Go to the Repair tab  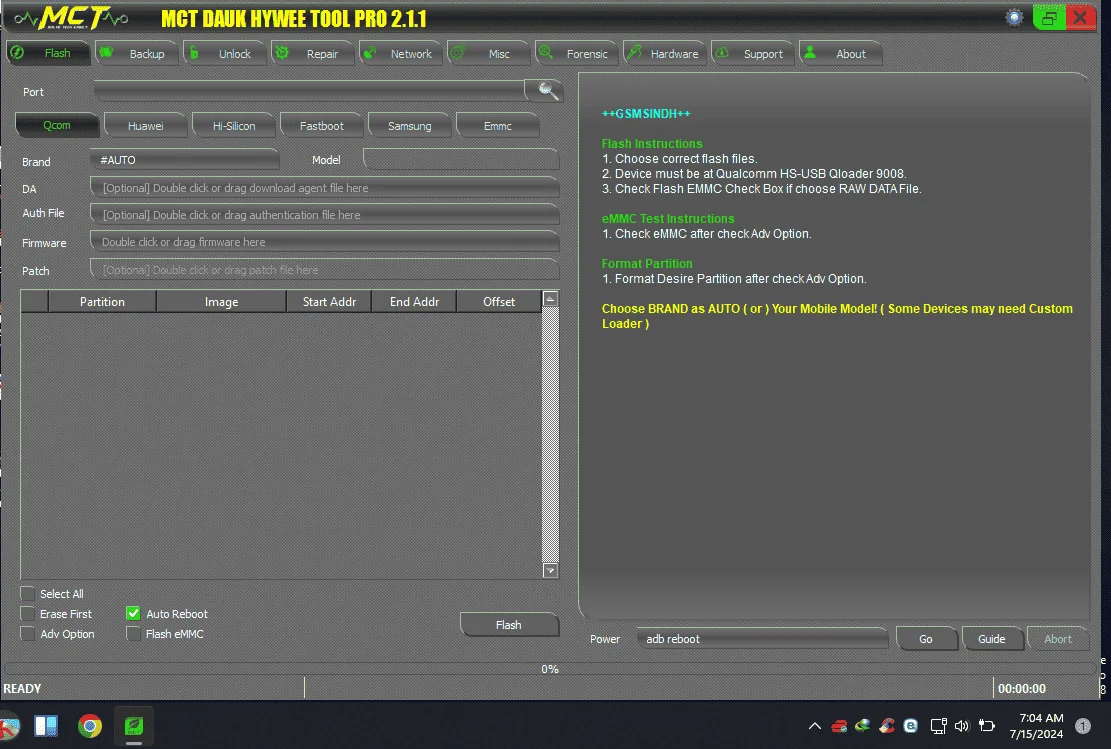(x=312, y=54)
